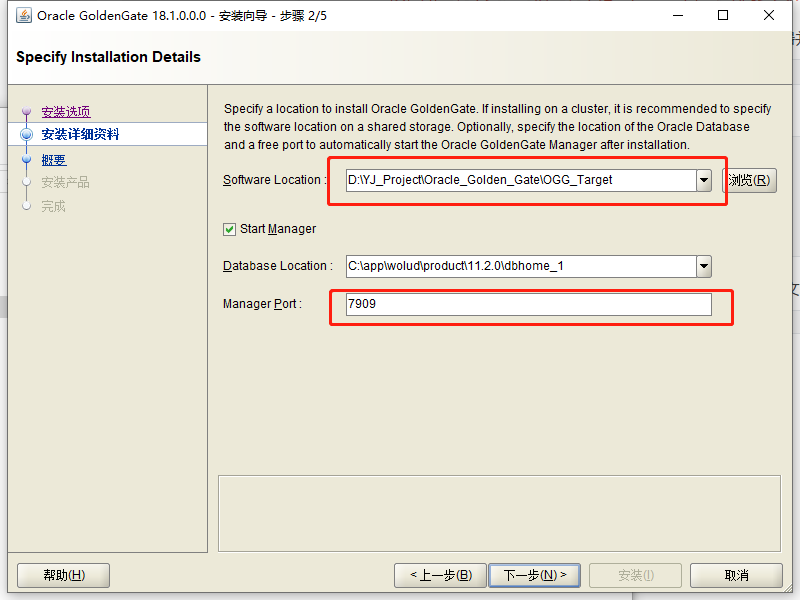
Task: Open the Database Location dropdown arrow
Action: [x=704, y=266]
